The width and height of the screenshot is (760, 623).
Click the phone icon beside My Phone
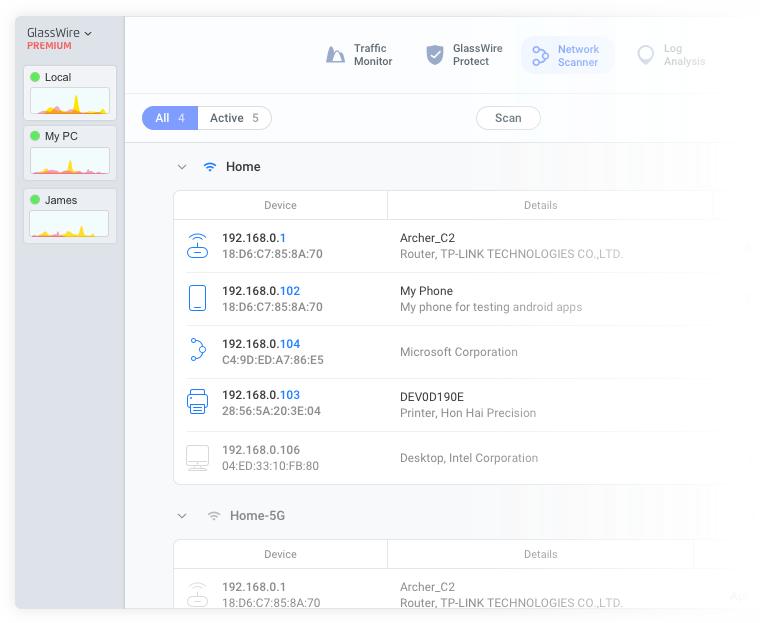(x=198, y=298)
